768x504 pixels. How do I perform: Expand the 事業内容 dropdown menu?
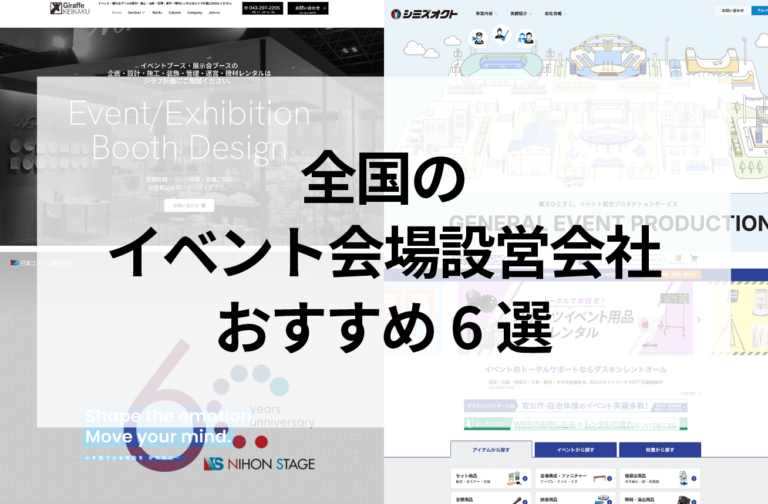(x=486, y=14)
